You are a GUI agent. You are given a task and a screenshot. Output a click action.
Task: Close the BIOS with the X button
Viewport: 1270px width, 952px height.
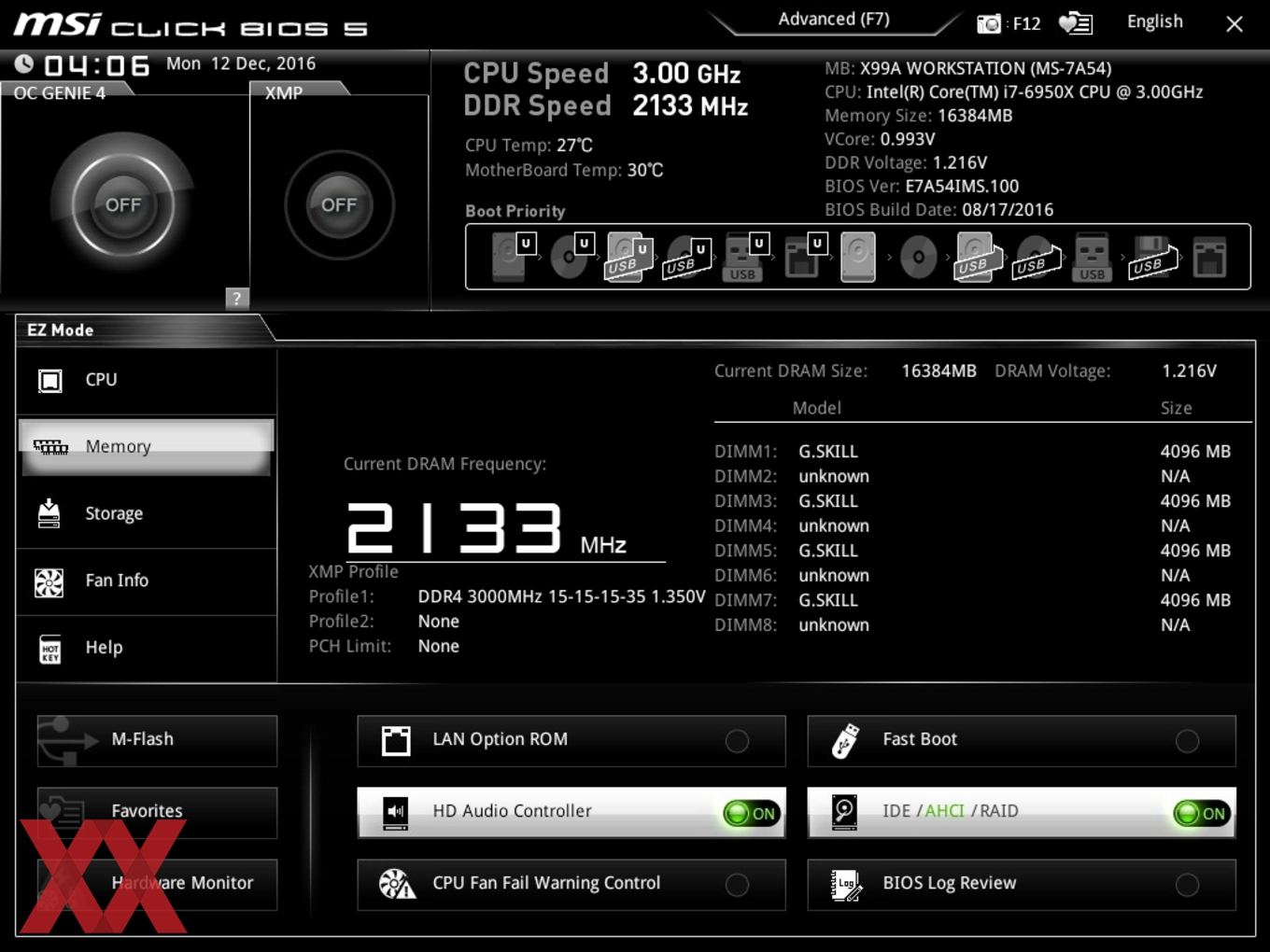1235,24
